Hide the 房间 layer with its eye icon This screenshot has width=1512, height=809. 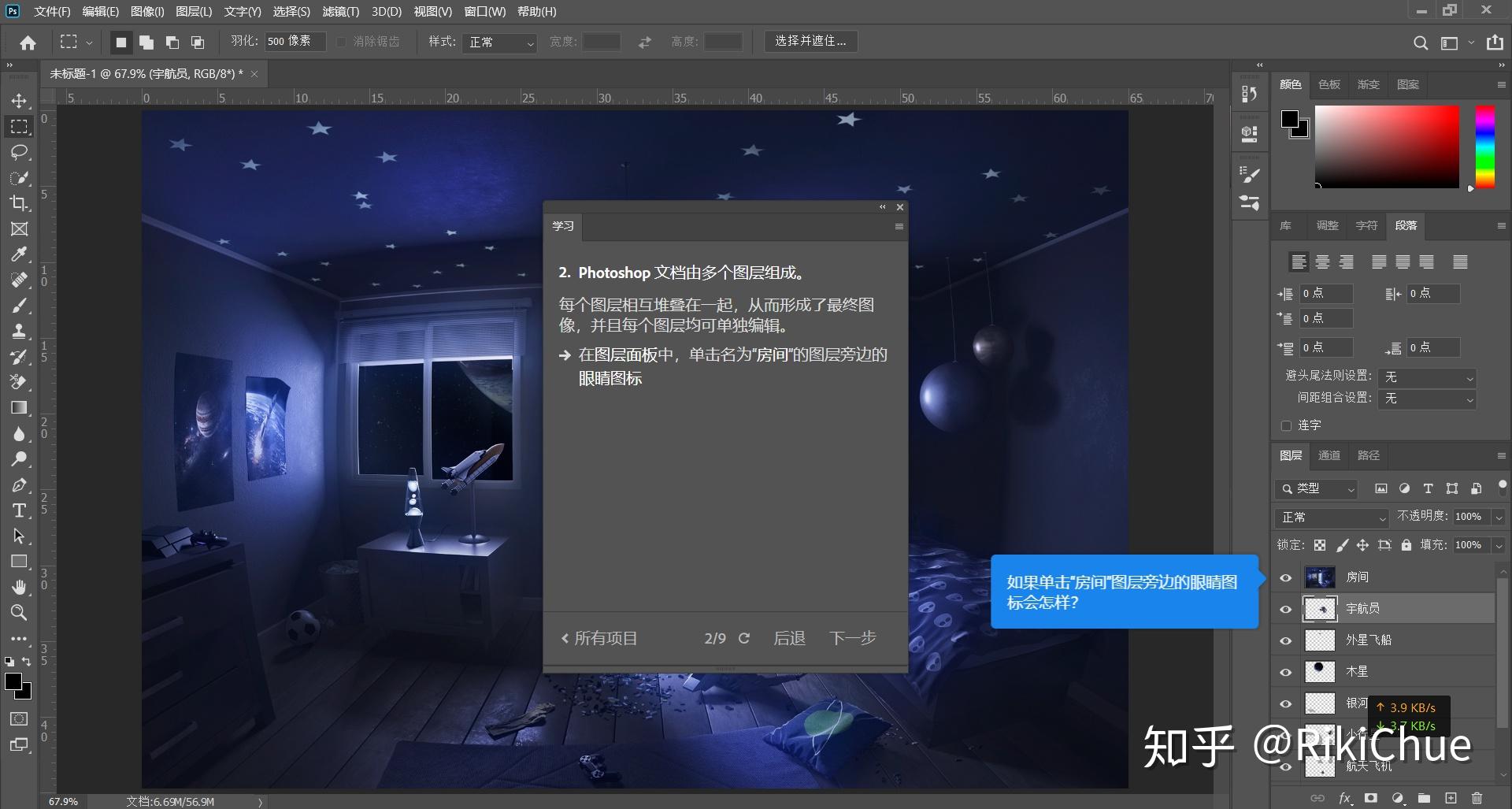[x=1286, y=578]
